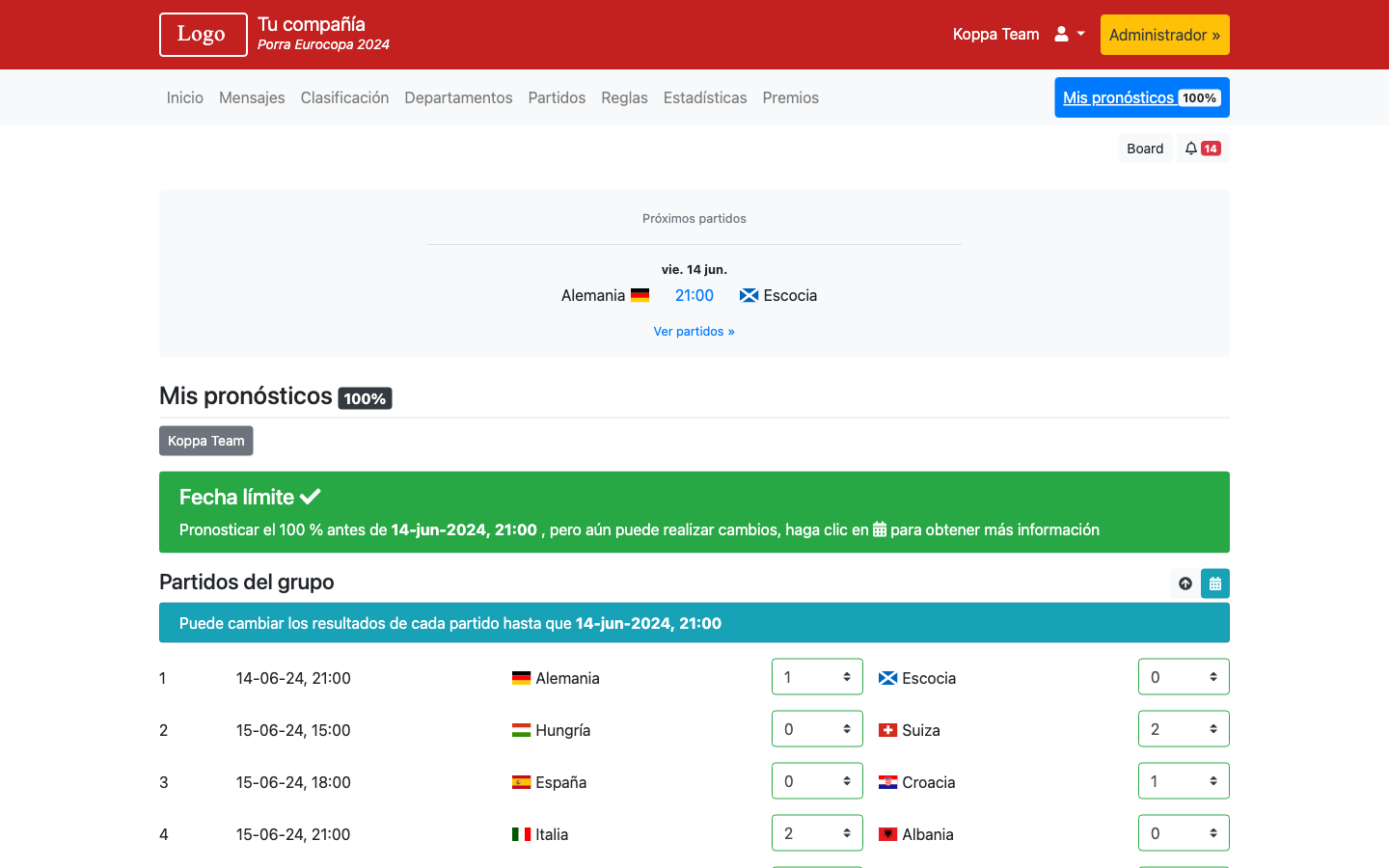Open Mensajes menu item

click(x=252, y=97)
